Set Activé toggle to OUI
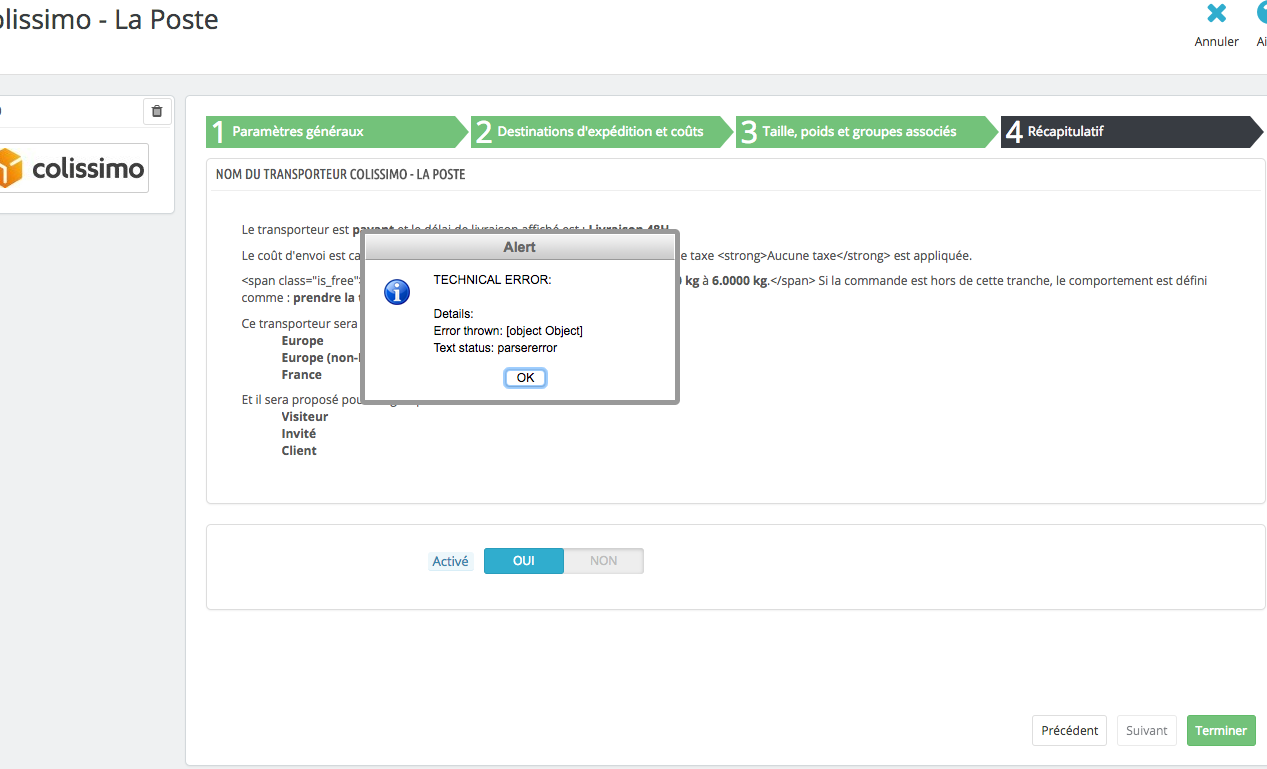This screenshot has height=769, width=1267. (524, 561)
